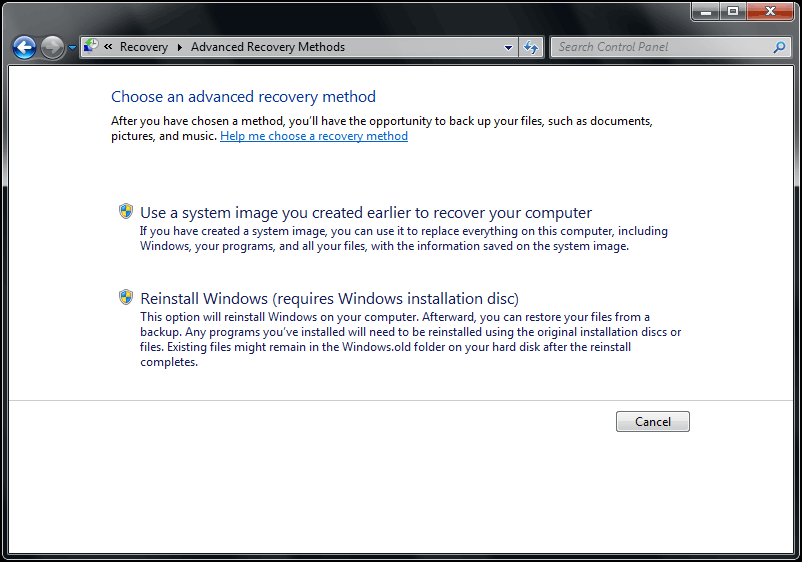Navigate to the Recovery breadcrumb
802x562 pixels.
(144, 47)
